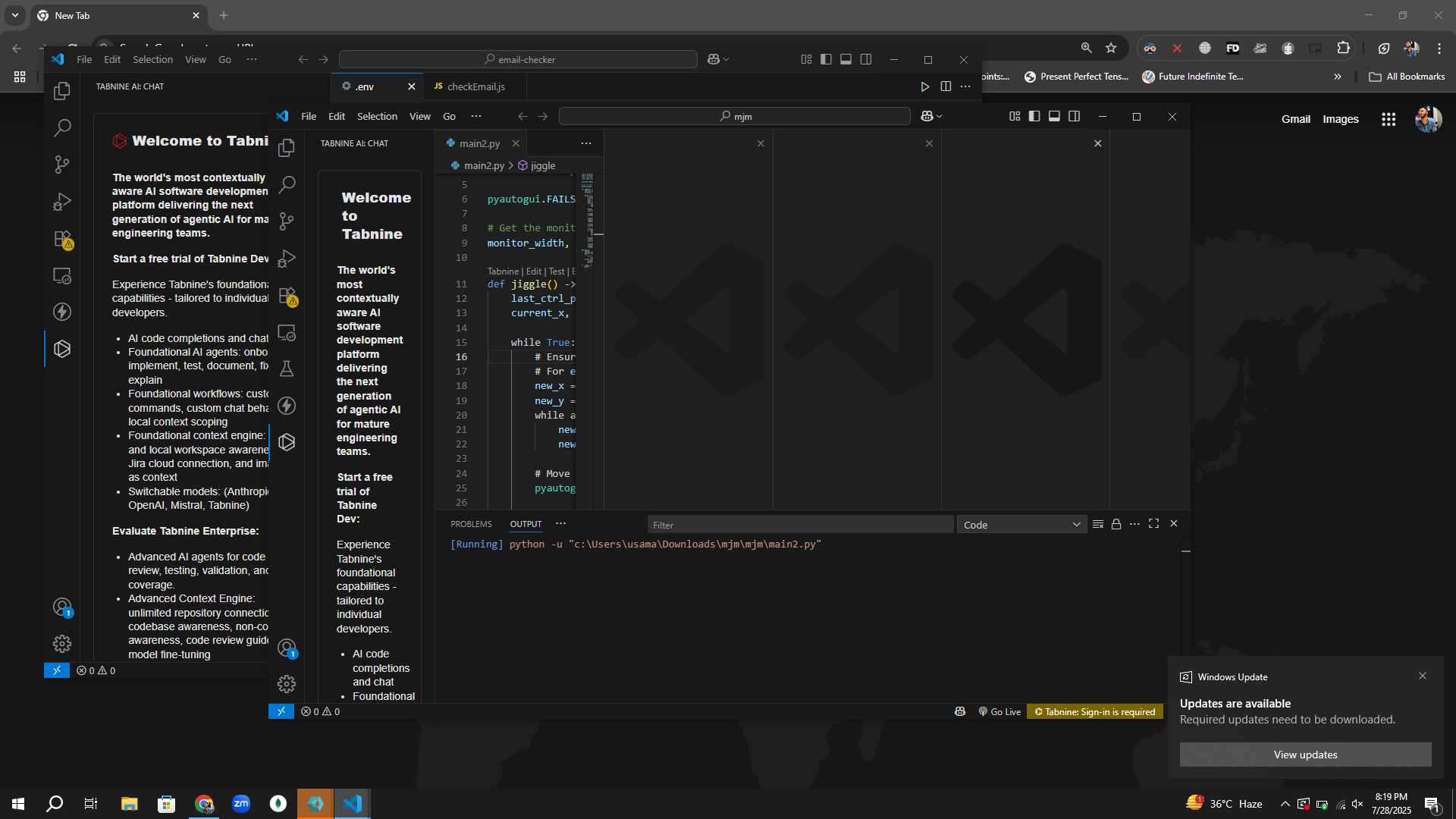
Task: Toggle the Panel in the email-checker window
Action: click(846, 59)
